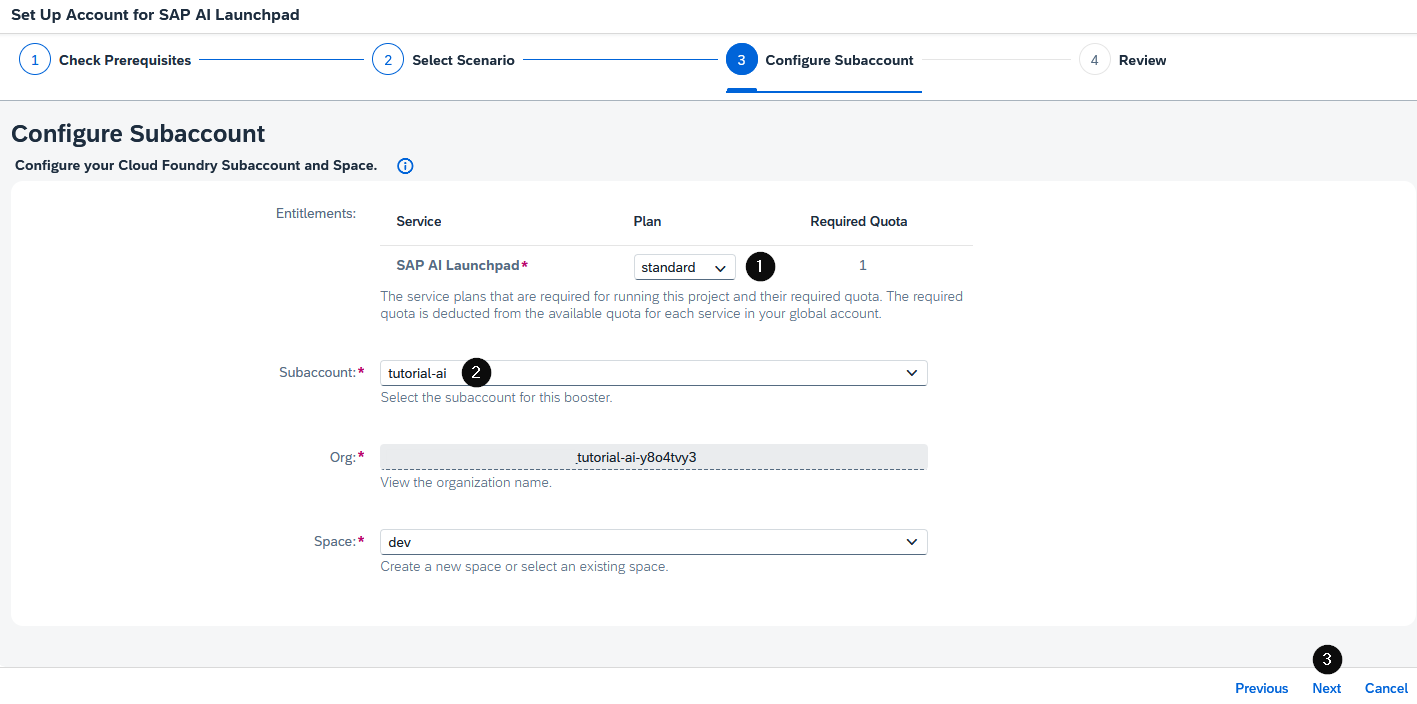Click the Plan column header
This screenshot has width=1417, height=704.
647,221
